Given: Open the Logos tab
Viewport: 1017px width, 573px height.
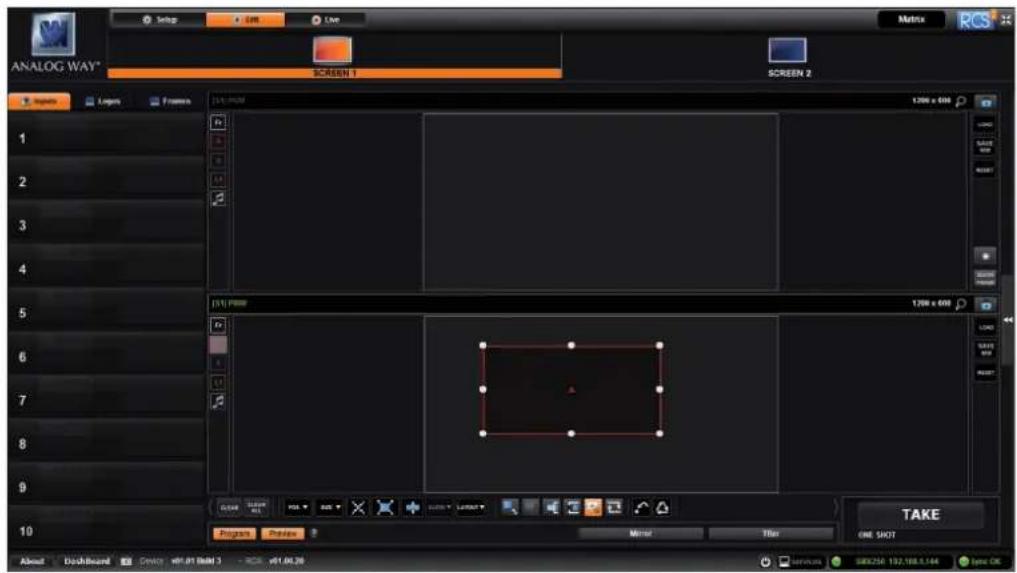Looking at the screenshot, I should coord(104,101).
